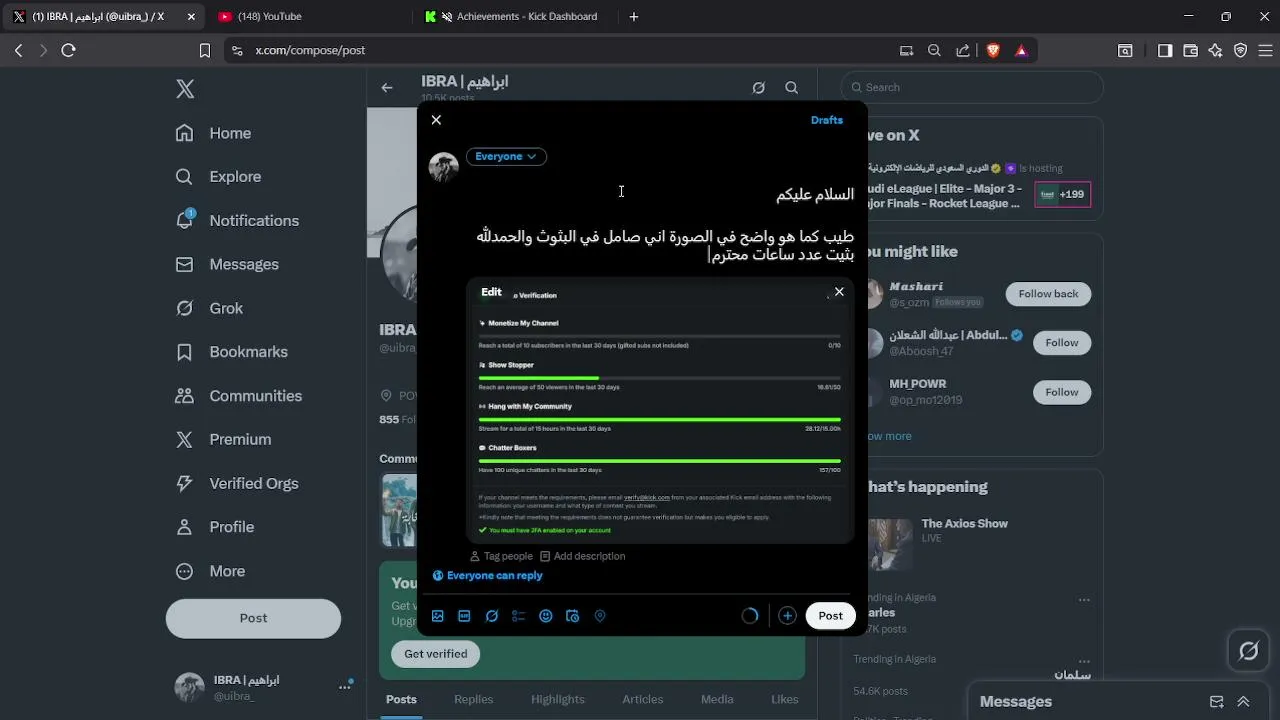Screen dimensions: 1280x720
Task: Add media using the image icon
Action: tap(438, 616)
